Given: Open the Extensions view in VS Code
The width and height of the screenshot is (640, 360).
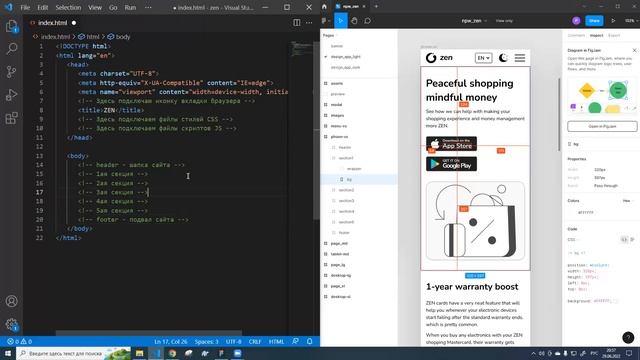Looking at the screenshot, I should pyautogui.click(x=11, y=118).
